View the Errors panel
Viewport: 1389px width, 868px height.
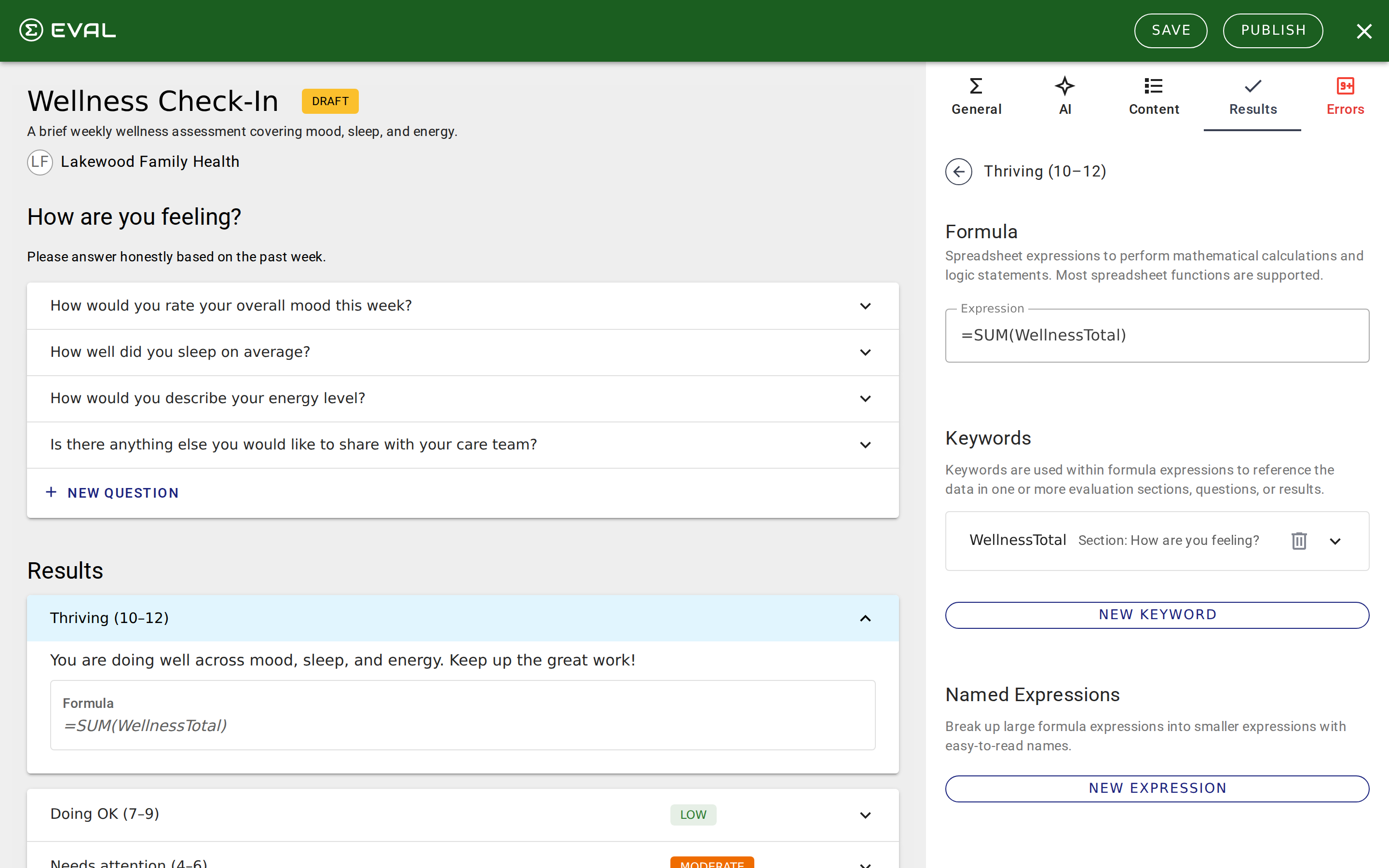pos(1346,95)
